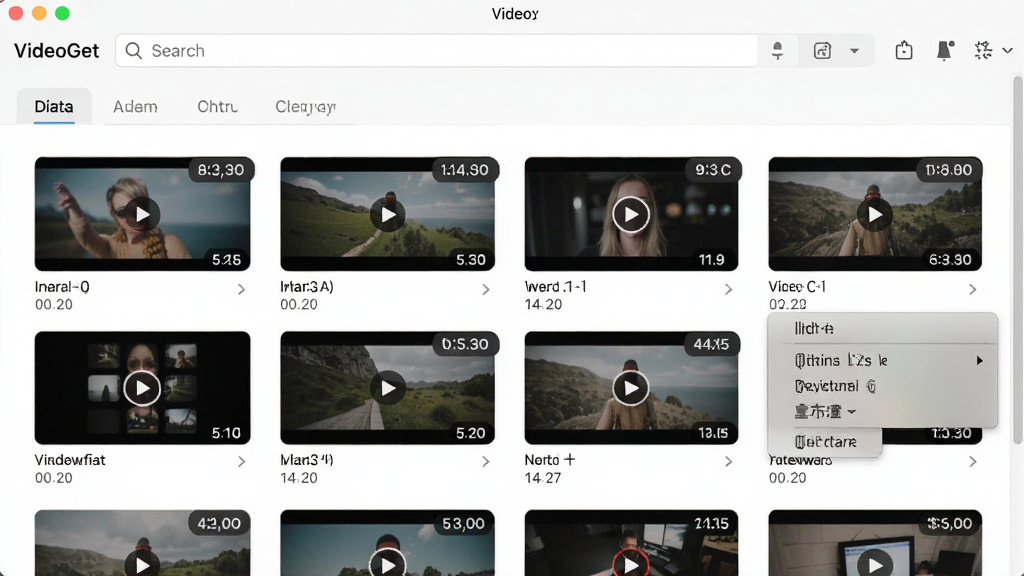Expand chevron for Inaral-0 item

[241, 289]
